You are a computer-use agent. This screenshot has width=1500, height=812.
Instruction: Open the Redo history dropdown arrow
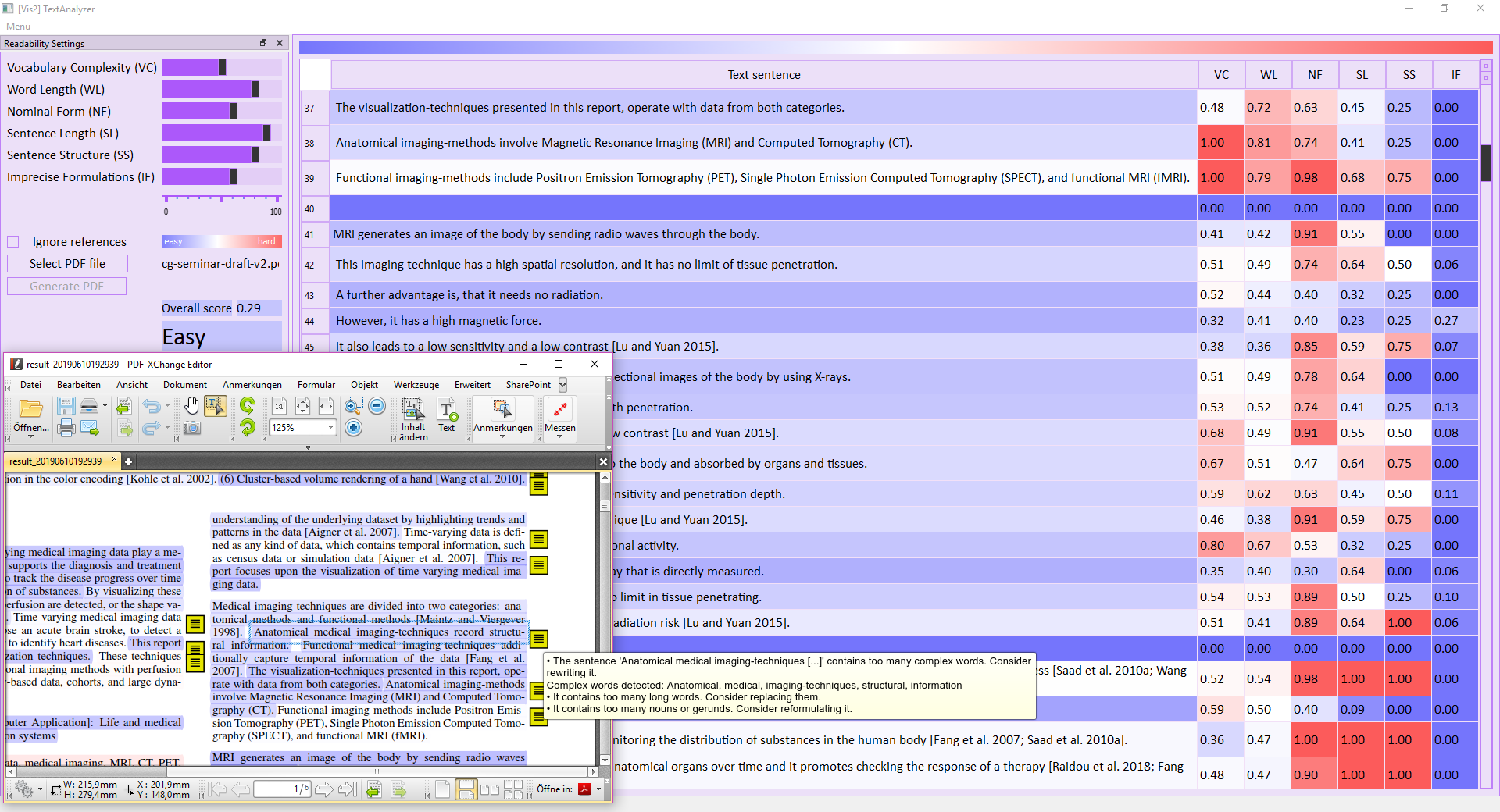[x=167, y=428]
